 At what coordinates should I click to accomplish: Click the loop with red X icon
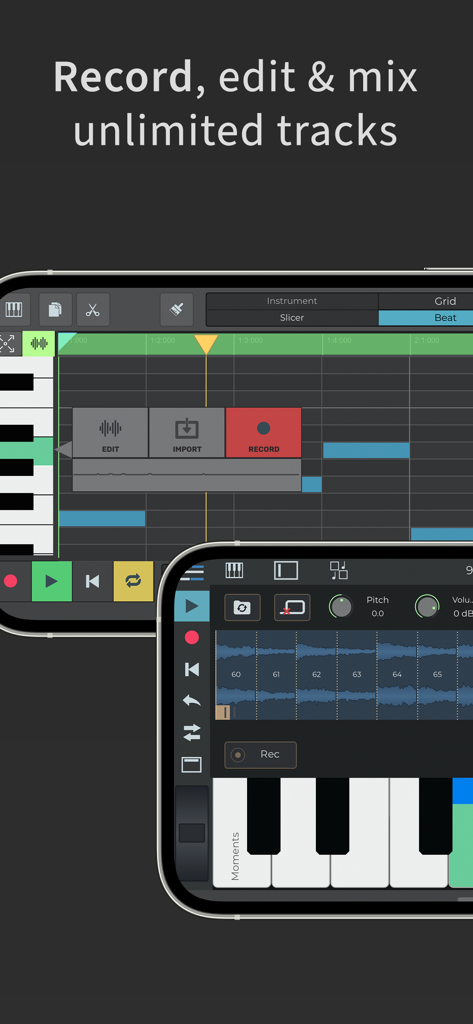point(292,607)
